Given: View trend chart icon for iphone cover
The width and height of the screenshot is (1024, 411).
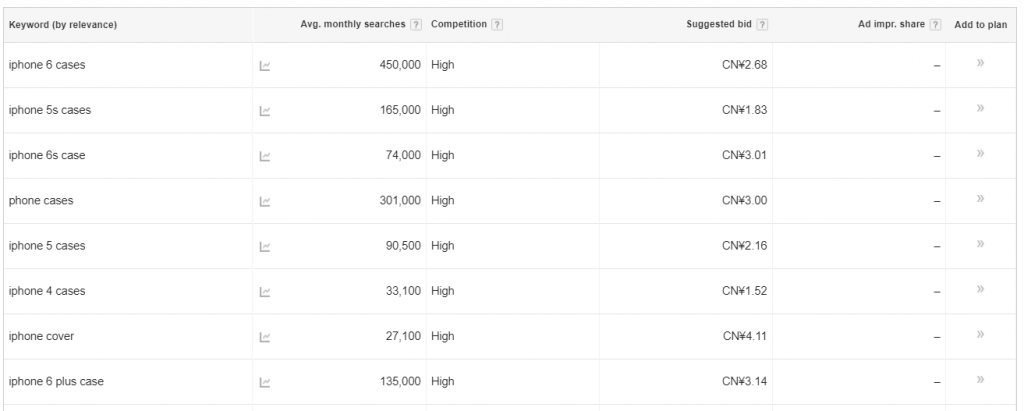Looking at the screenshot, I should (265, 337).
